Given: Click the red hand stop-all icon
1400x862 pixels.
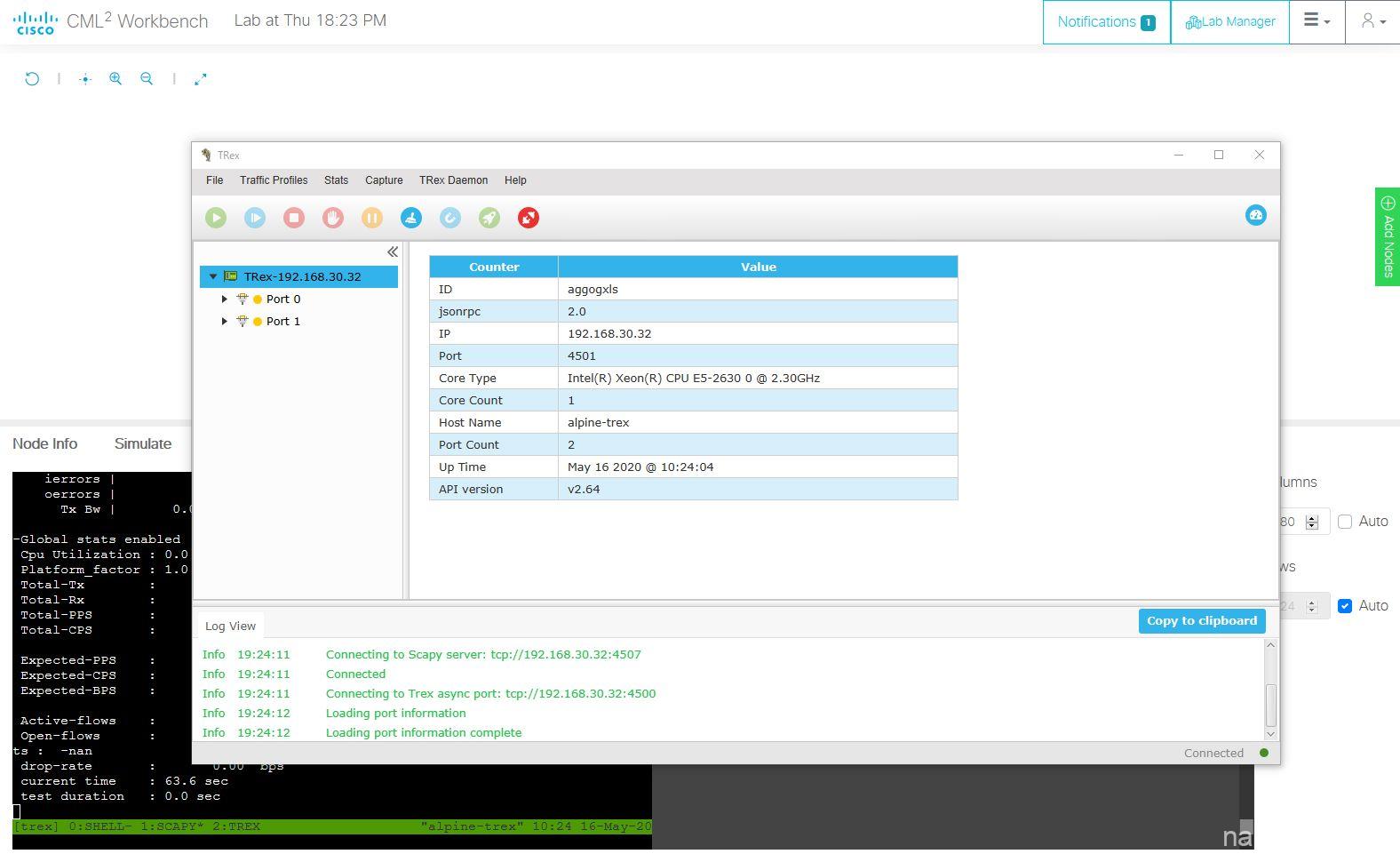Looking at the screenshot, I should 333,218.
